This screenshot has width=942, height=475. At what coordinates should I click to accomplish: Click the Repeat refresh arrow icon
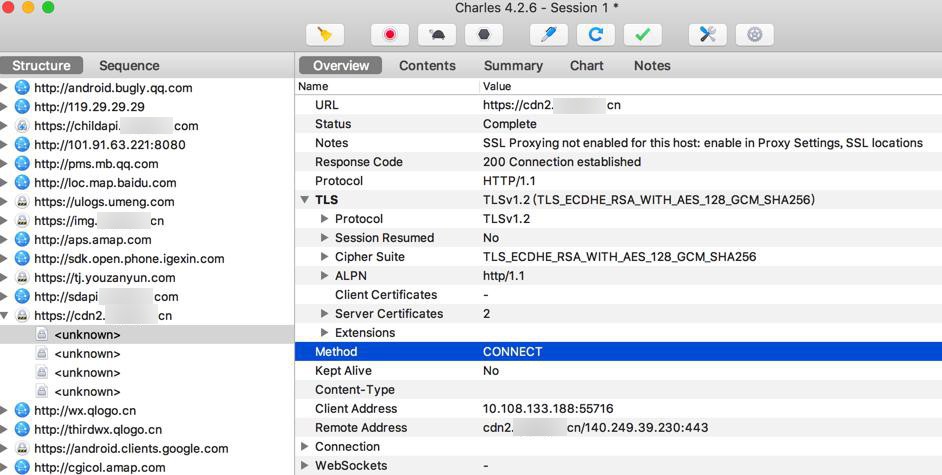[595, 34]
